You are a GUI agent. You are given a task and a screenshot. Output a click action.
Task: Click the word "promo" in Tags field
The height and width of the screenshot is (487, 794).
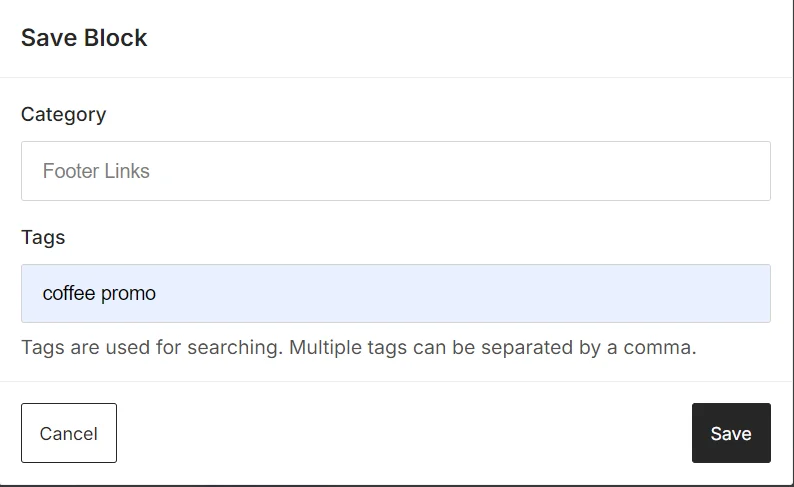[x=128, y=294]
